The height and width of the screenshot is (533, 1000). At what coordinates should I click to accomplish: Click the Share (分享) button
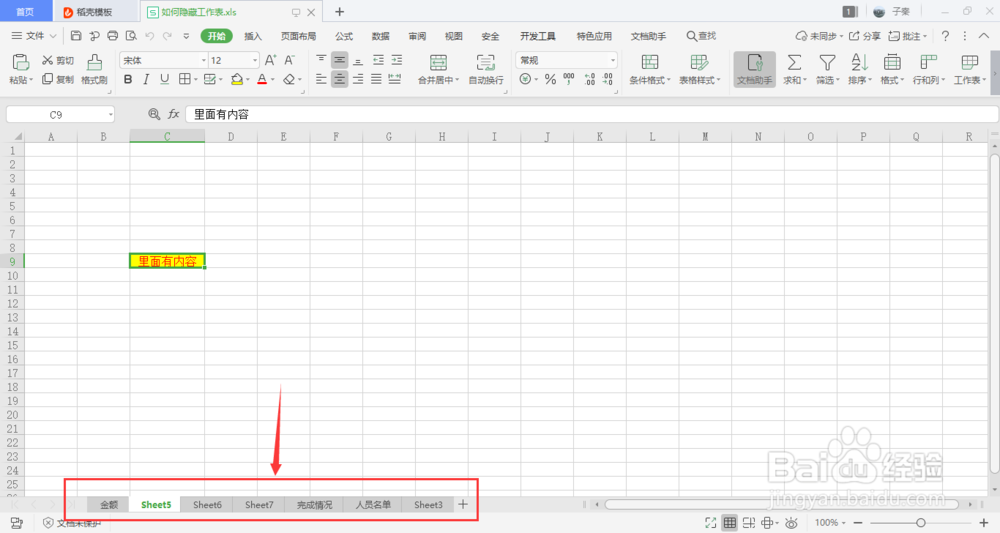(x=864, y=36)
